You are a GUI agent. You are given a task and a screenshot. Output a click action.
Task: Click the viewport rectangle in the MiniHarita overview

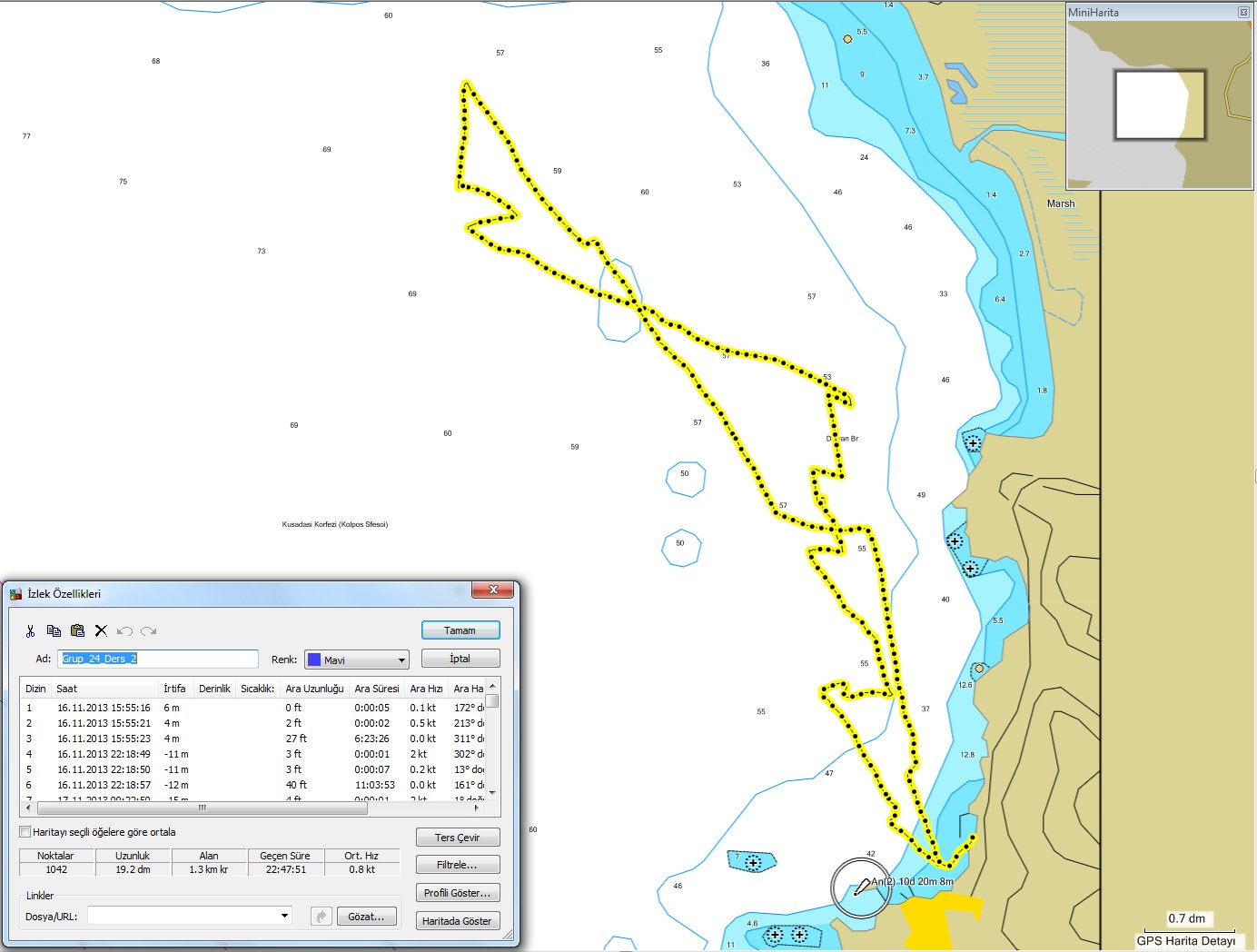[x=1160, y=104]
